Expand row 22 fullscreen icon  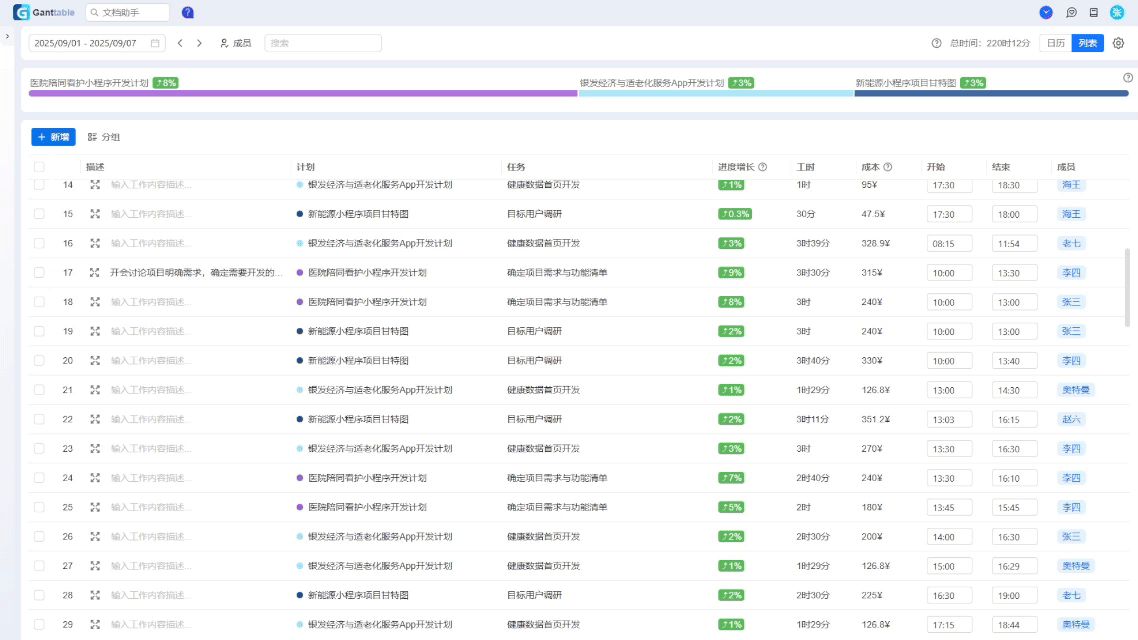point(95,419)
